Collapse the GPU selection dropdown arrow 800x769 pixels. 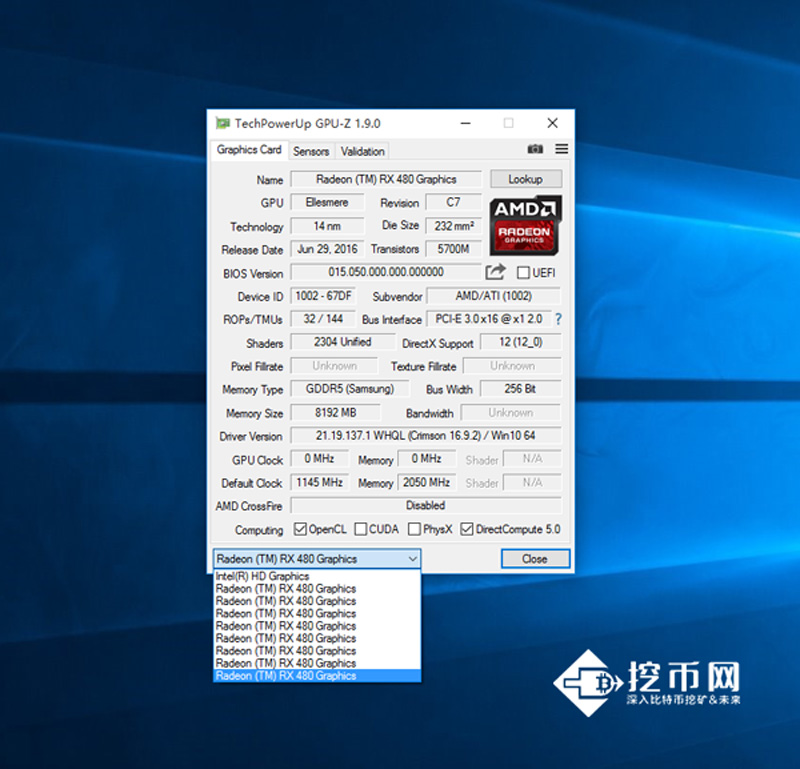click(412, 559)
